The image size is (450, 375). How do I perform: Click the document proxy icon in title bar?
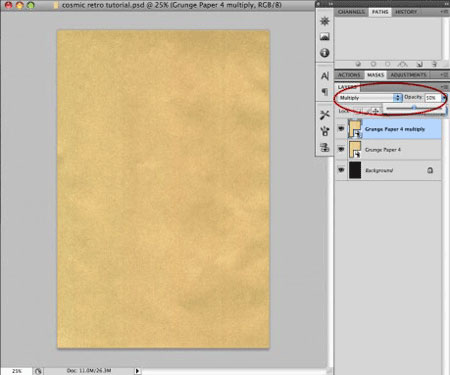tap(56, 5)
